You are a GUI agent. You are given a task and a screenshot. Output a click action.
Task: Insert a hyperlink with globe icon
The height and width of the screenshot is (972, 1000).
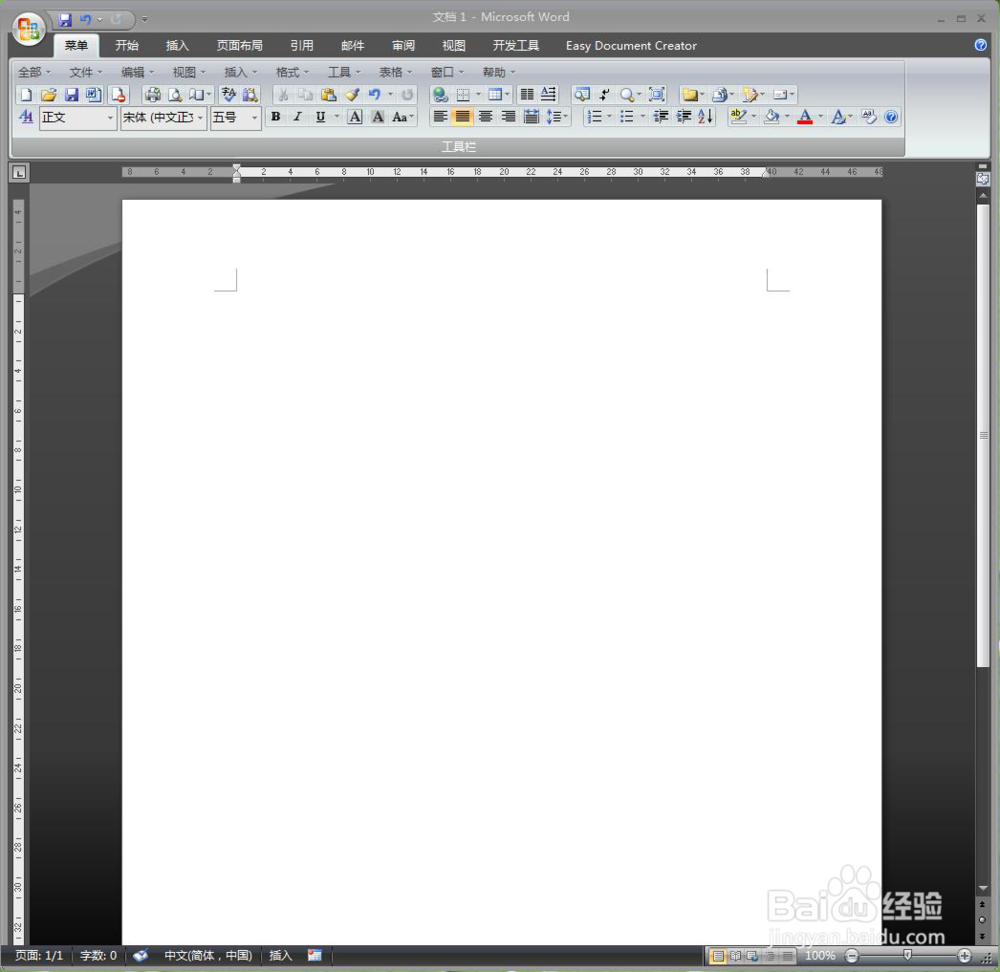click(x=440, y=95)
